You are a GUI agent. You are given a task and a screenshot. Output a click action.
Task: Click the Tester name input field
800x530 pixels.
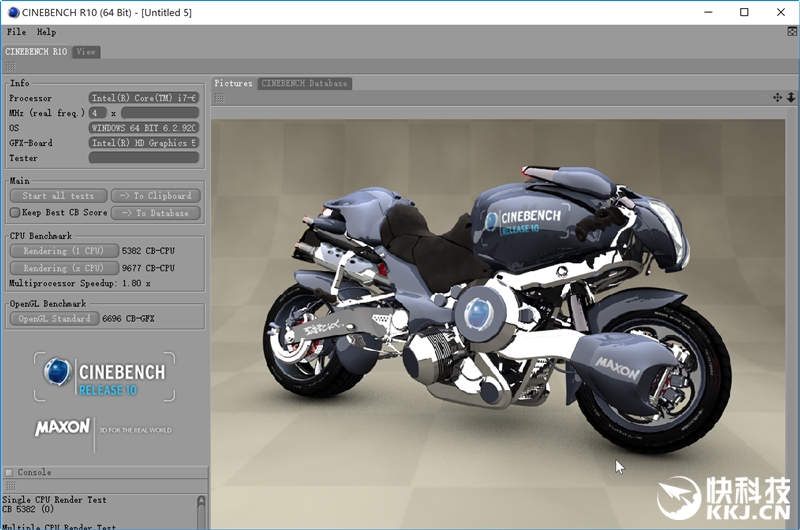tap(144, 158)
